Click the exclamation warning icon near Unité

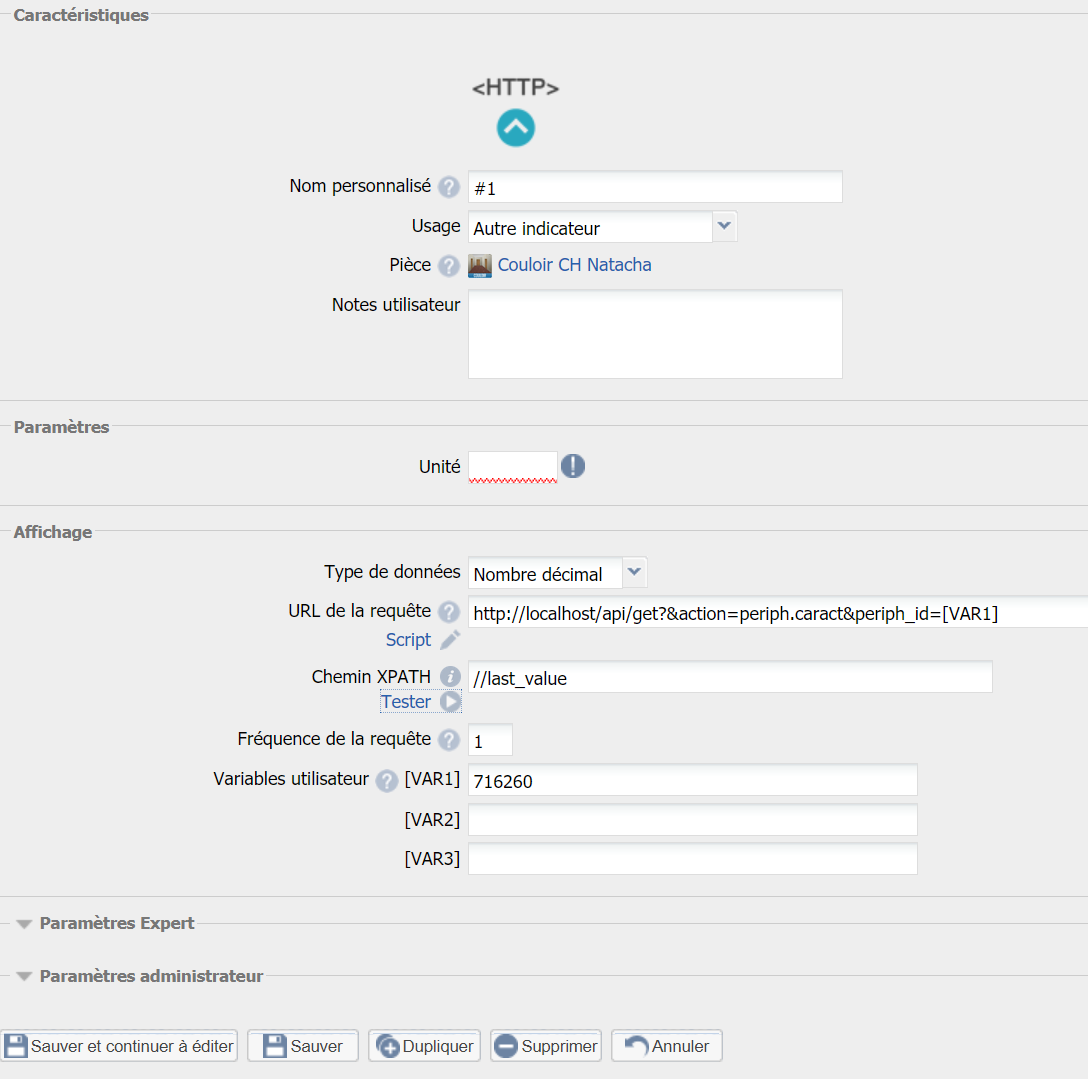click(x=572, y=466)
